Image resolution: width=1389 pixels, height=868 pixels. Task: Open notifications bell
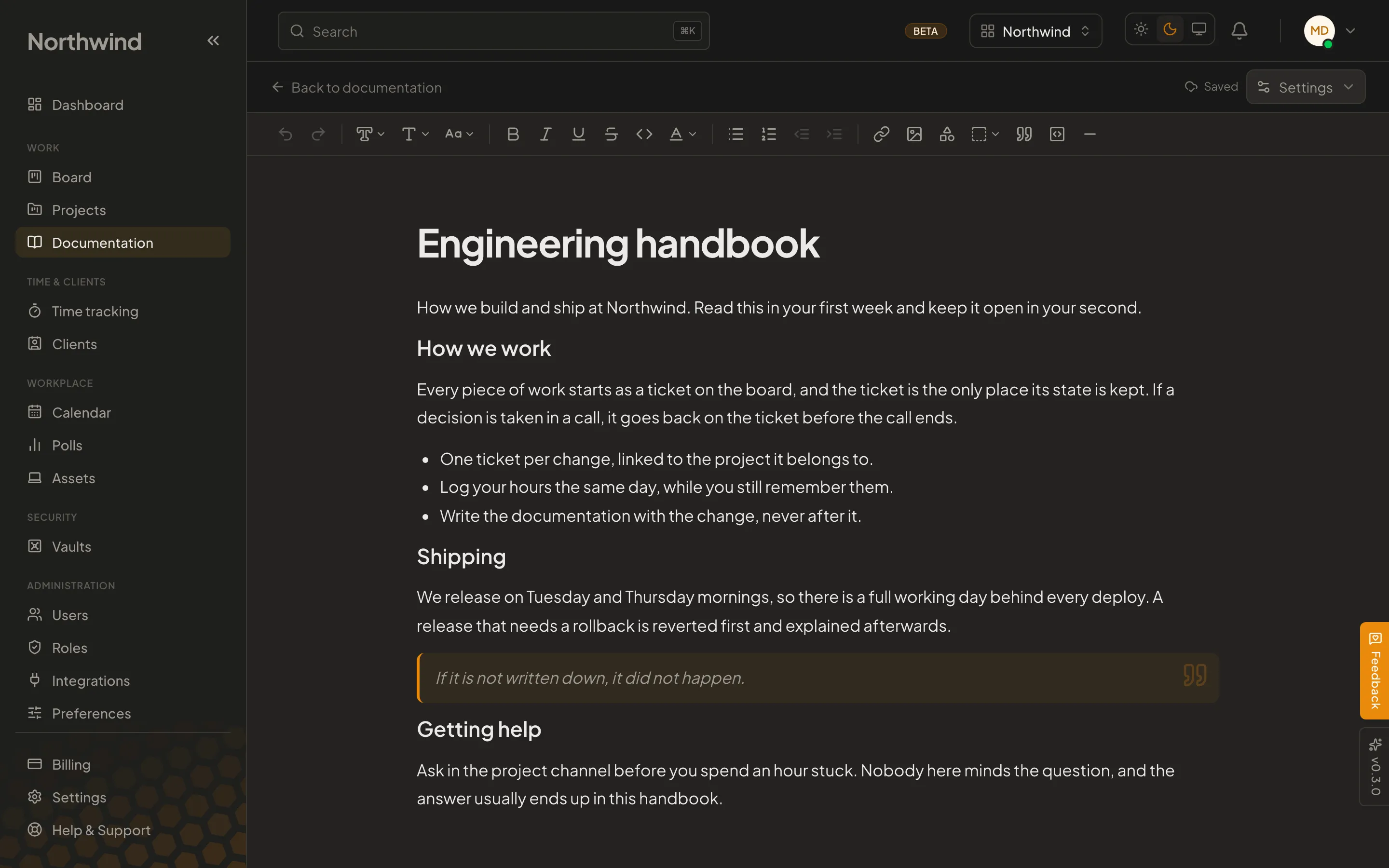(1239, 31)
